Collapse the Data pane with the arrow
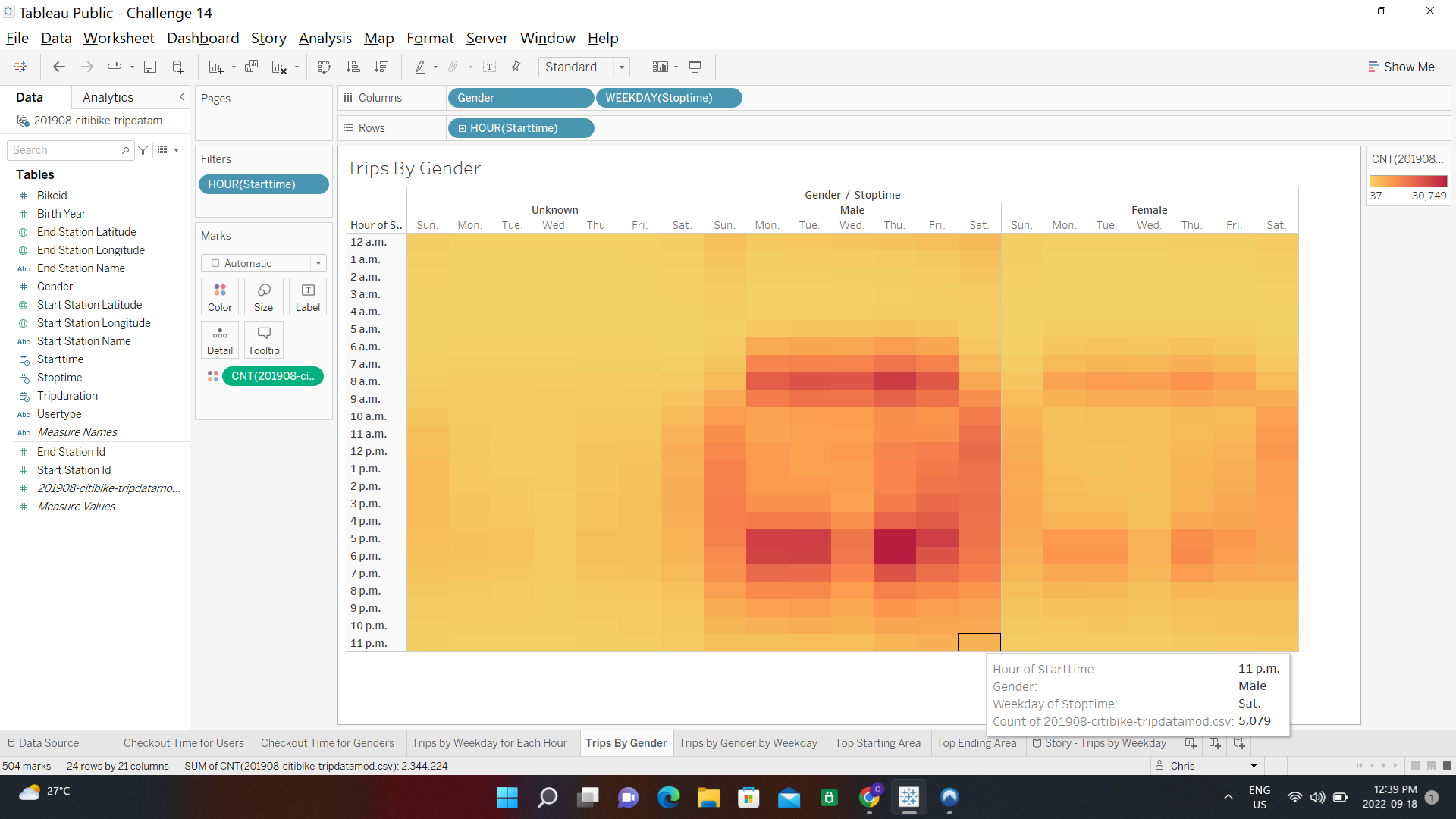 (181, 97)
